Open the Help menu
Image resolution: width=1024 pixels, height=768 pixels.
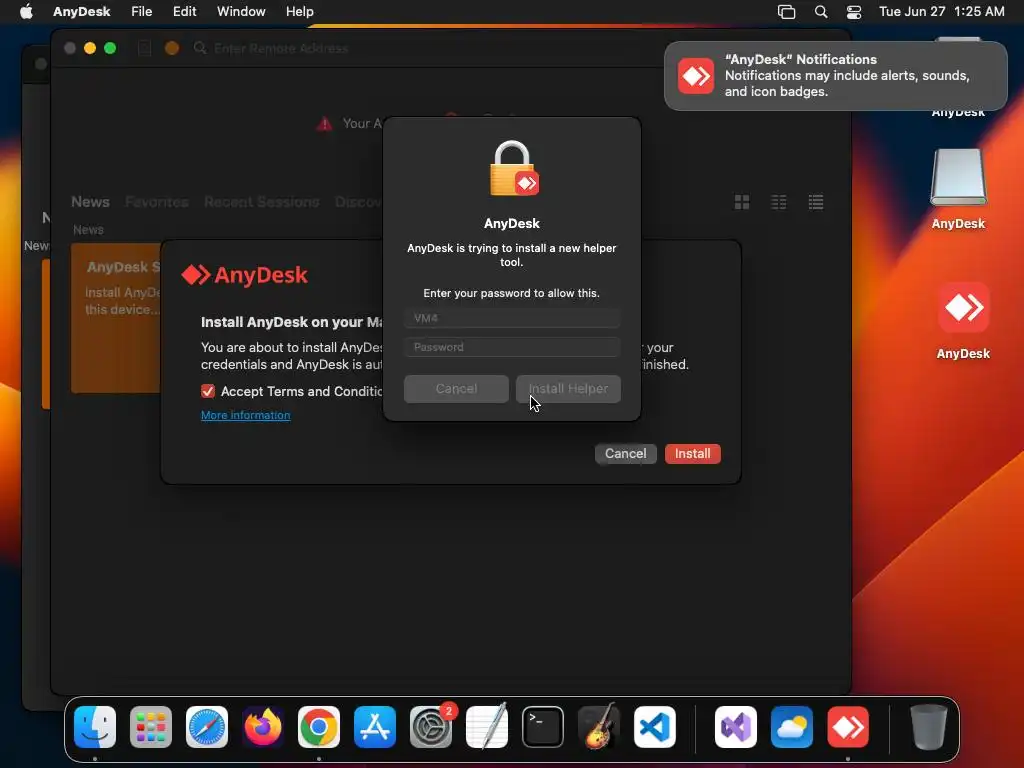pyautogui.click(x=300, y=12)
